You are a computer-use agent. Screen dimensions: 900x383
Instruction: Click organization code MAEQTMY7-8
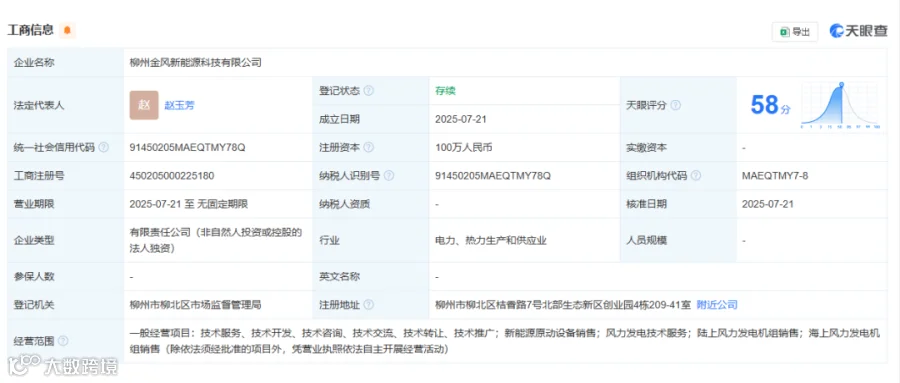point(775,176)
